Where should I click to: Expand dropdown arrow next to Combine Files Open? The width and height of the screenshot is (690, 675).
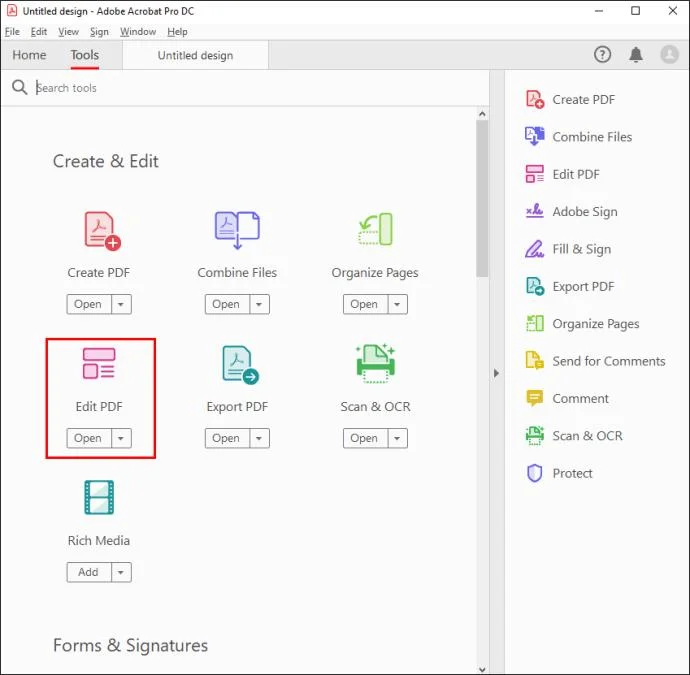[x=259, y=304]
